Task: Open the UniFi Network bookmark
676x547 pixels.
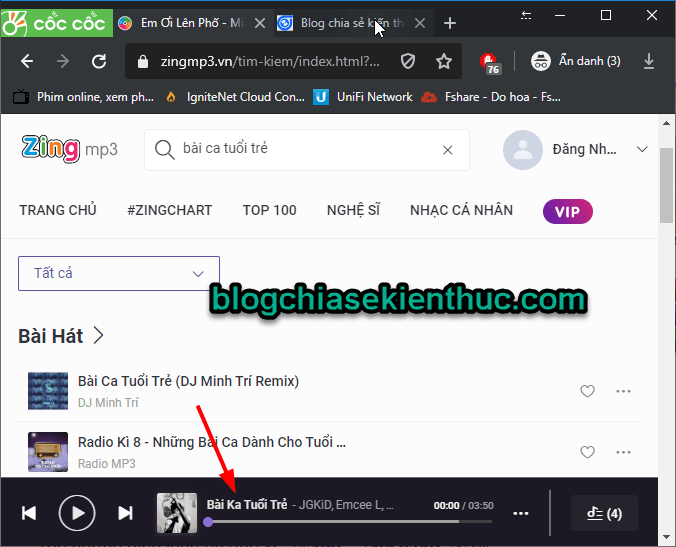Action: click(x=363, y=97)
